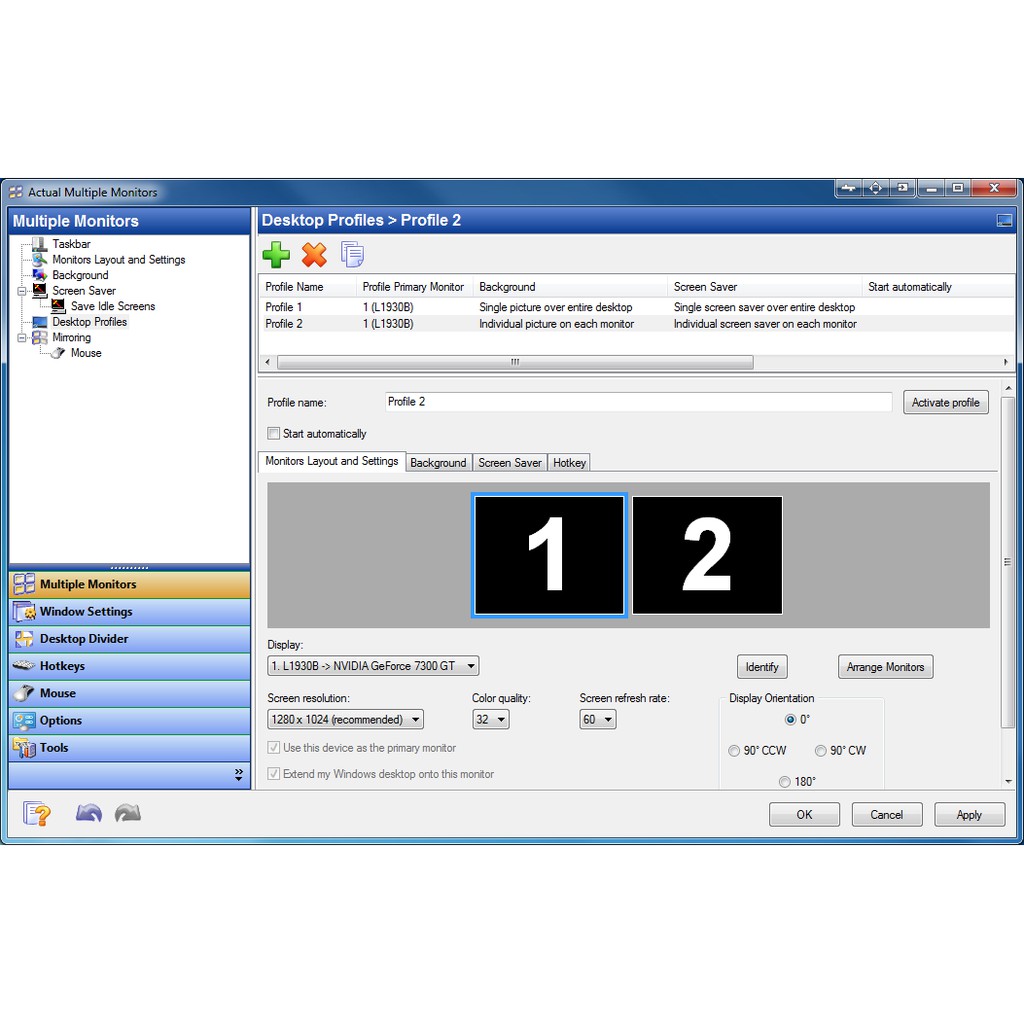Switch to the Hotkey tab
This screenshot has width=1024, height=1024.
[x=569, y=462]
